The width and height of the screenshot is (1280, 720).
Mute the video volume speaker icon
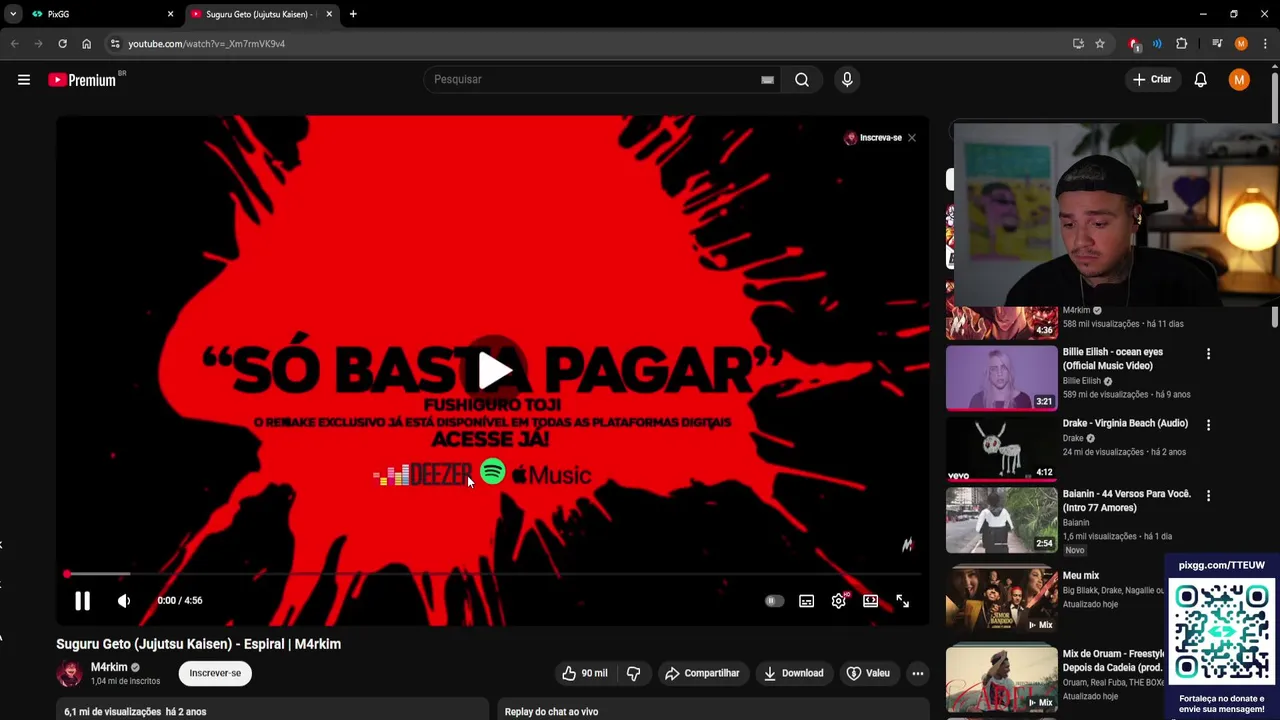pyautogui.click(x=124, y=601)
